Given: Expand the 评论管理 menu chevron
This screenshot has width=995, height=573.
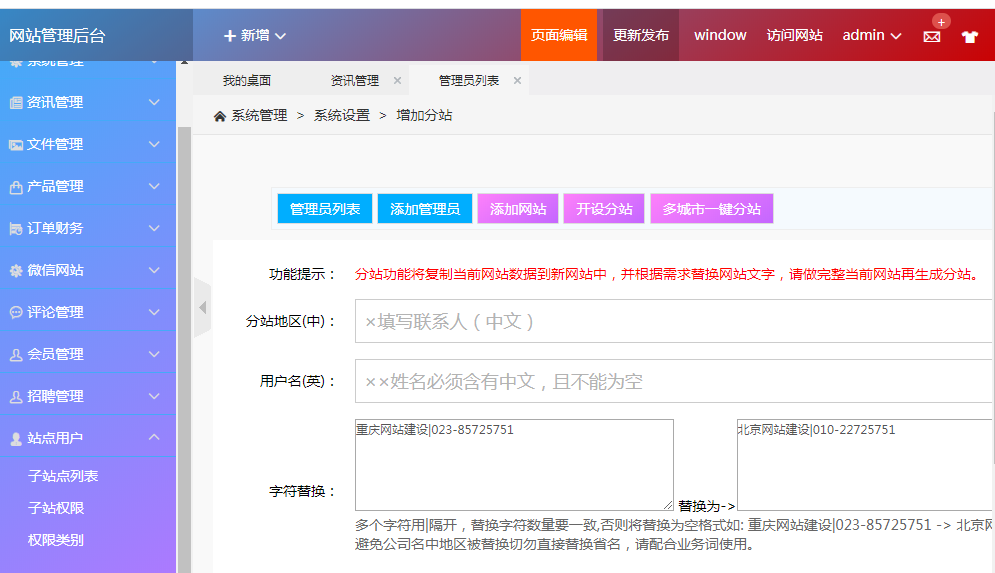Looking at the screenshot, I should point(154,312).
